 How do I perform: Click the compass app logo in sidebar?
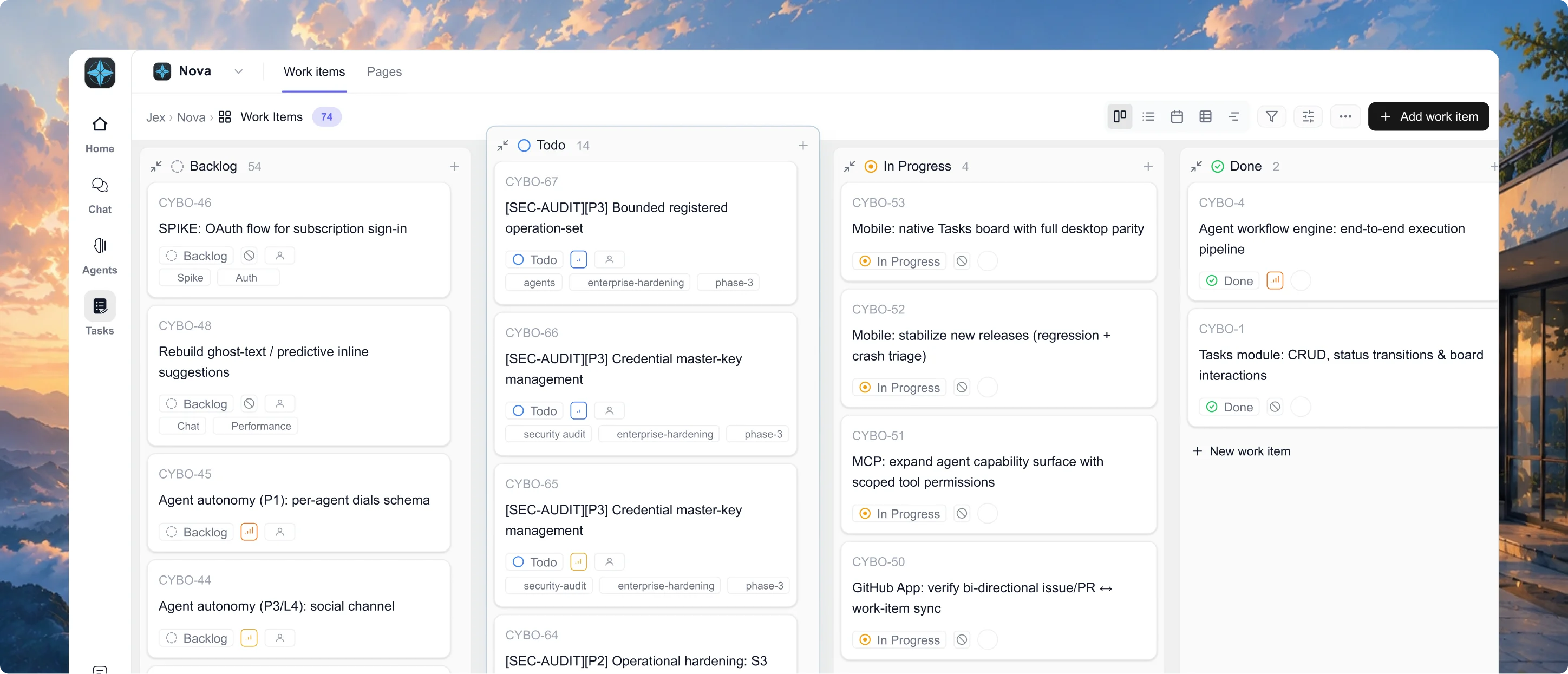(x=99, y=73)
